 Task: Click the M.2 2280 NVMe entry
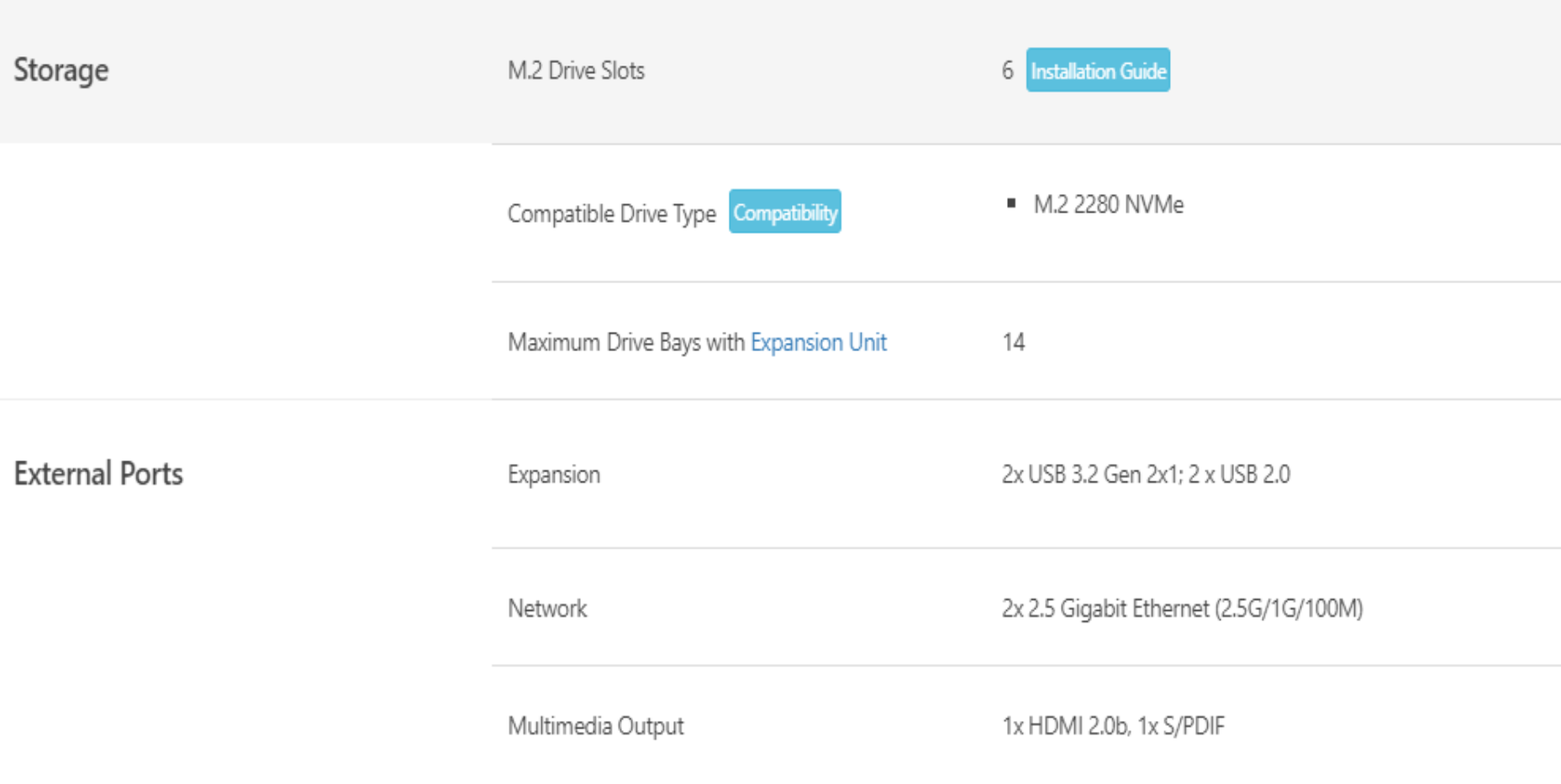[1108, 204]
